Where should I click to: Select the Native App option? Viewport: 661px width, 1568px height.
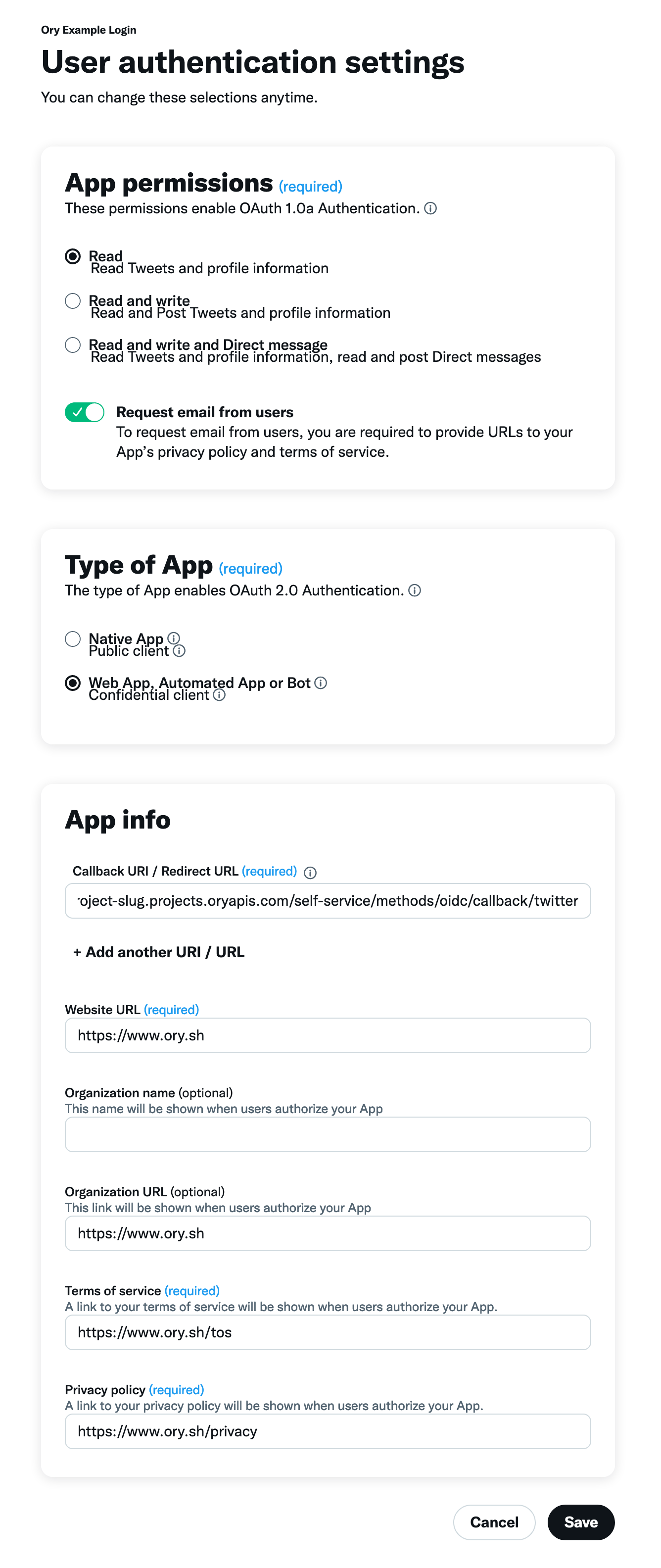[74, 639]
